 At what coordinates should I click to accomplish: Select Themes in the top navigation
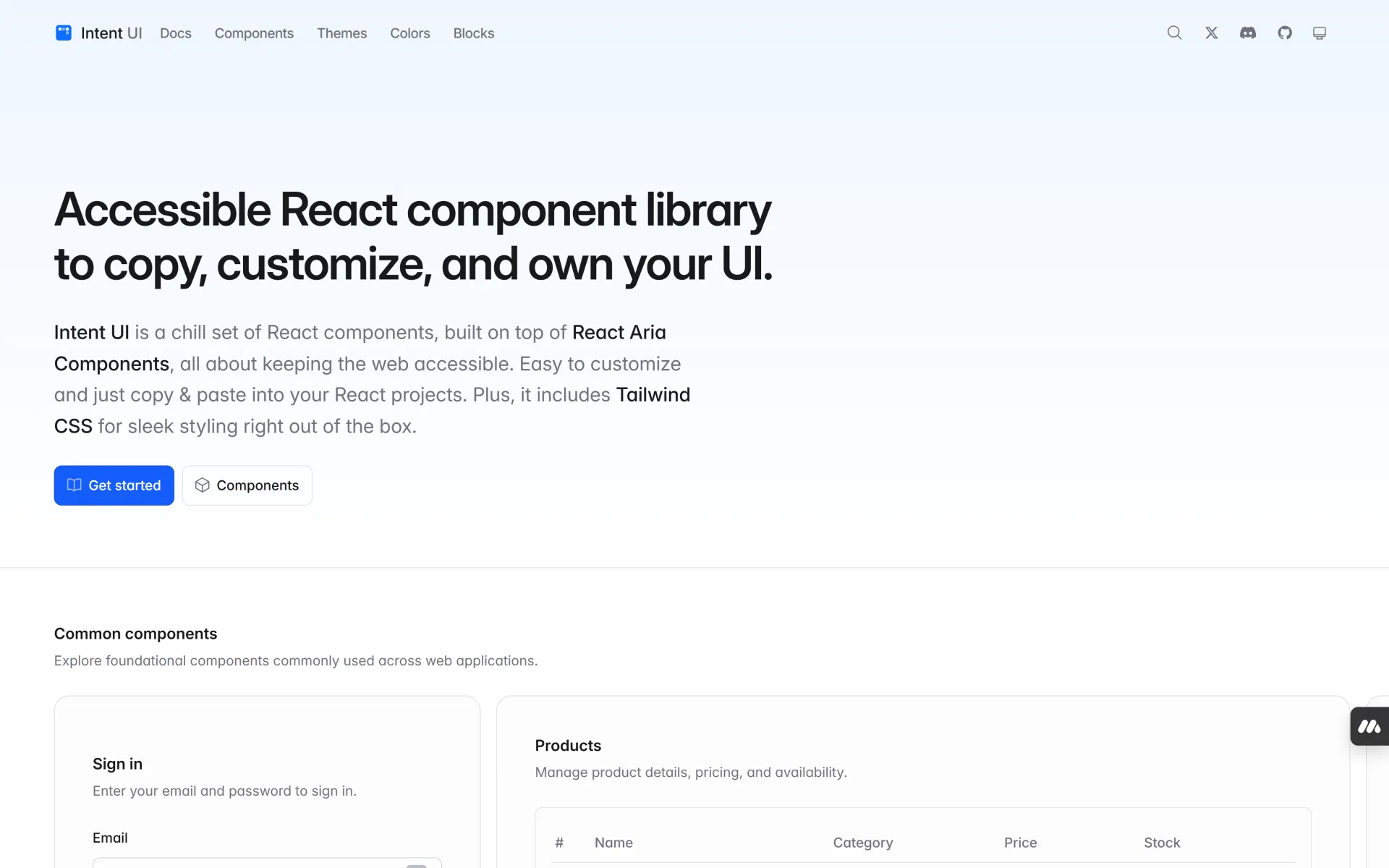pos(341,33)
